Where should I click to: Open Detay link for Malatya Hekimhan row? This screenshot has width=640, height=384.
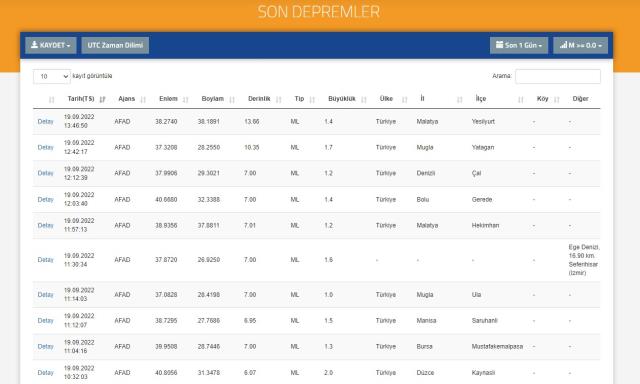click(45, 225)
